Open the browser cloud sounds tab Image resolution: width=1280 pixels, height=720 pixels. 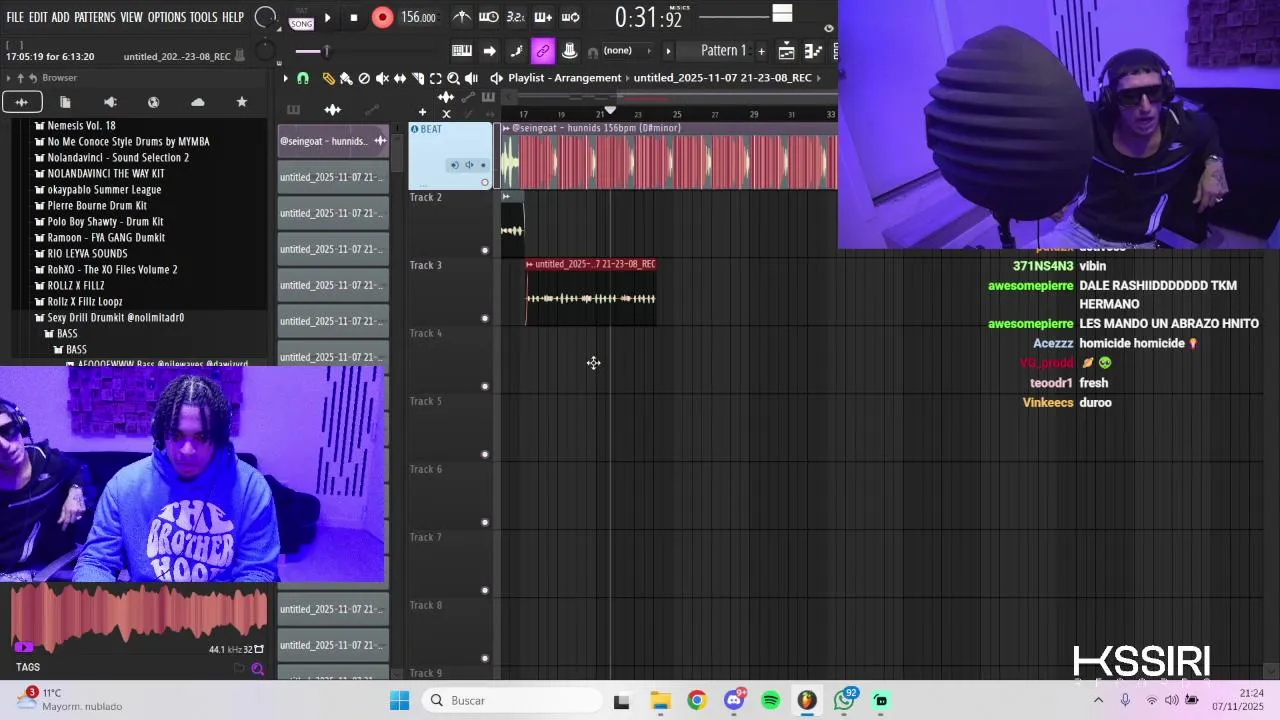point(197,102)
